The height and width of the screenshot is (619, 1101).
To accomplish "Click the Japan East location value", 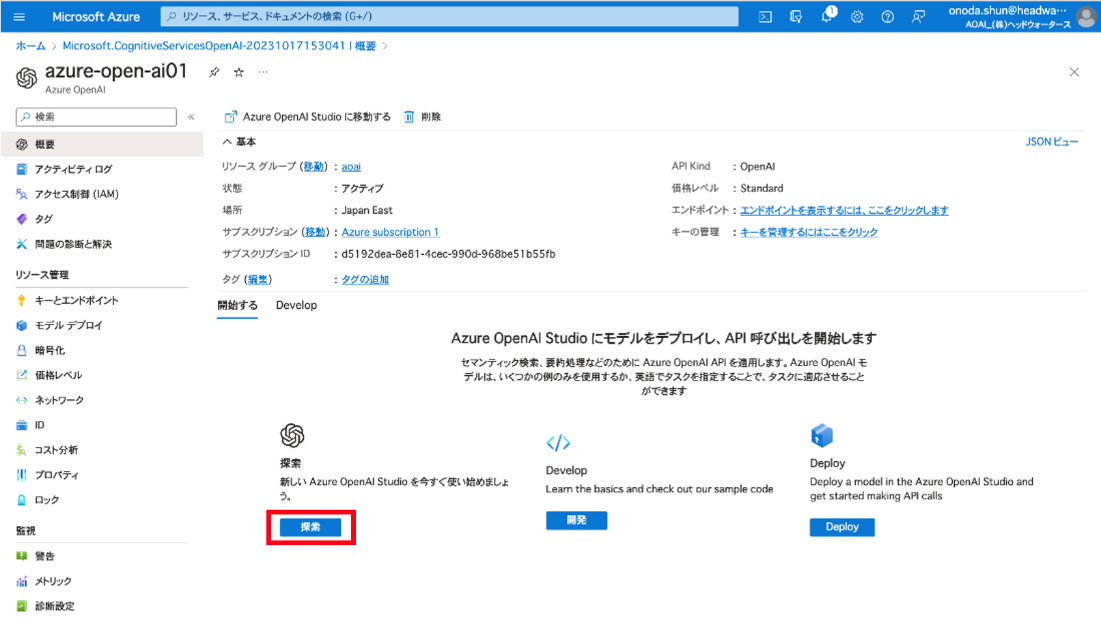I will click(x=367, y=210).
